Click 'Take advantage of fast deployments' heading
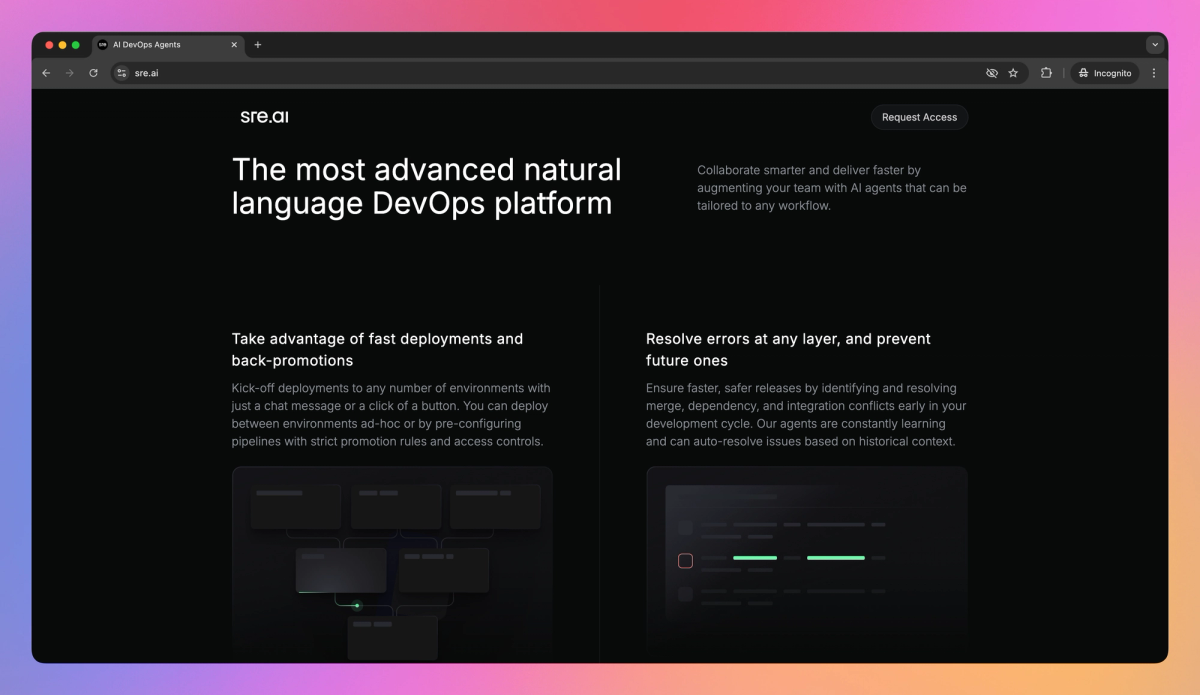This screenshot has height=695, width=1200. coord(378,350)
